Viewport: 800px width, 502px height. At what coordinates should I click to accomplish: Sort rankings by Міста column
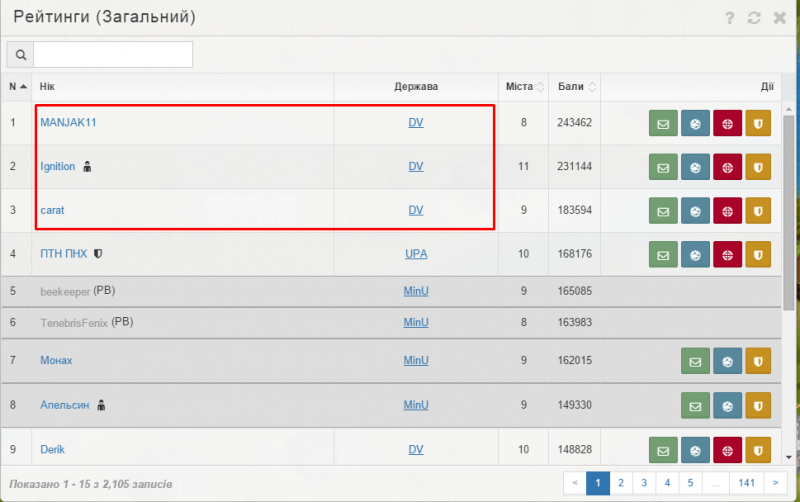523,87
